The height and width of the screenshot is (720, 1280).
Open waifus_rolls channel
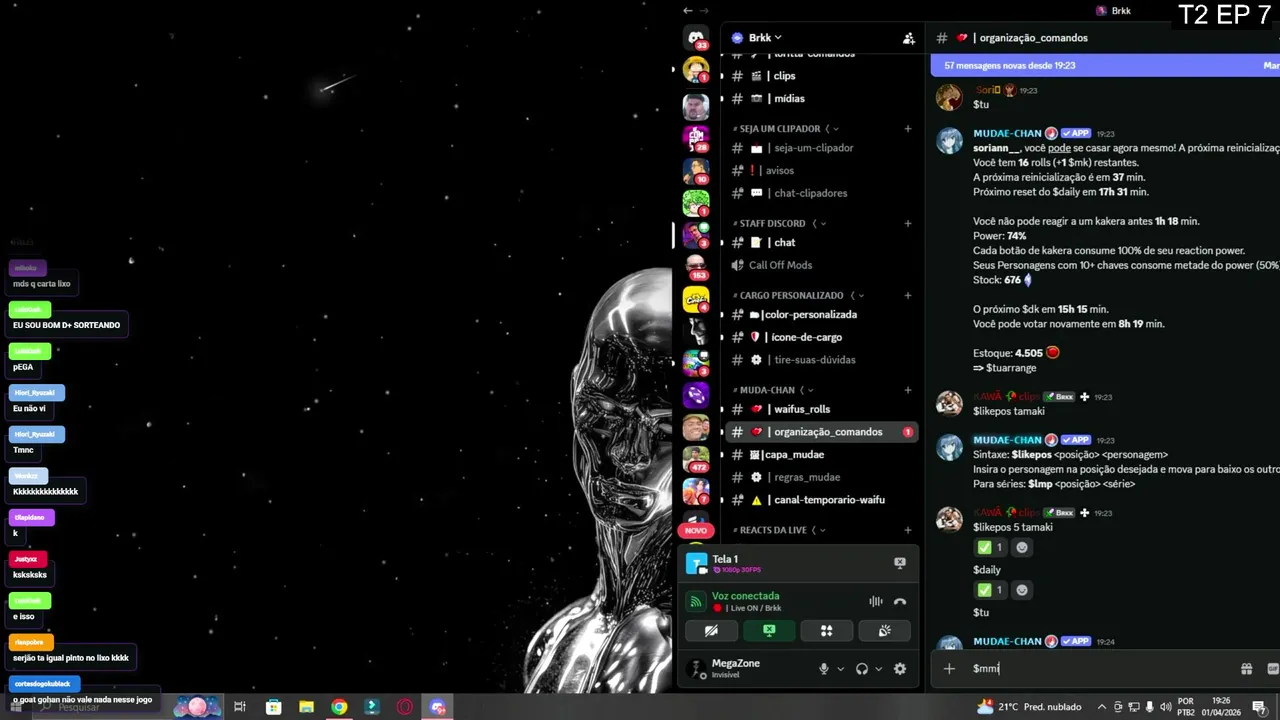coord(821,409)
